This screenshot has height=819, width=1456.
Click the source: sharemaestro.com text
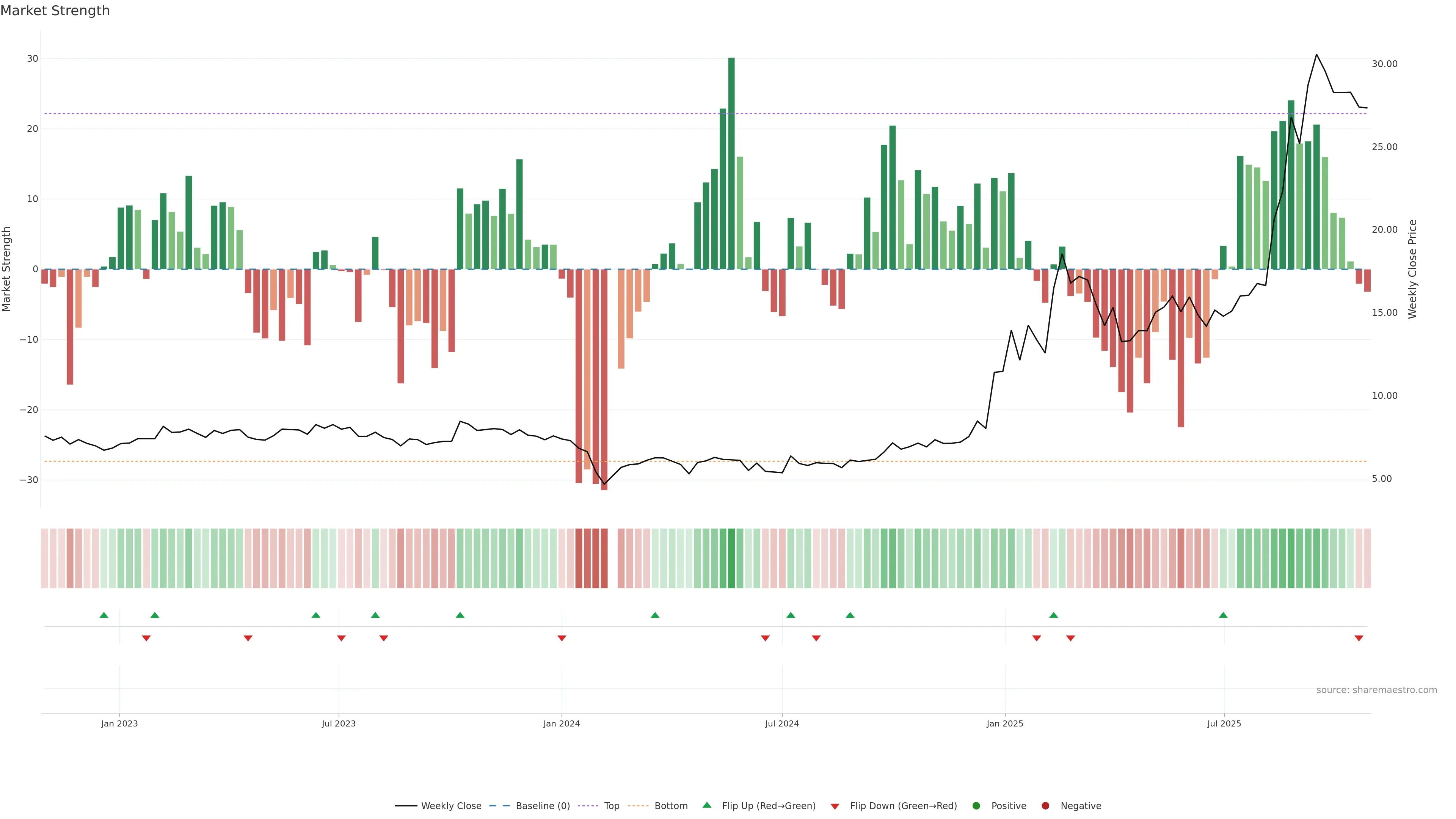tap(1376, 690)
